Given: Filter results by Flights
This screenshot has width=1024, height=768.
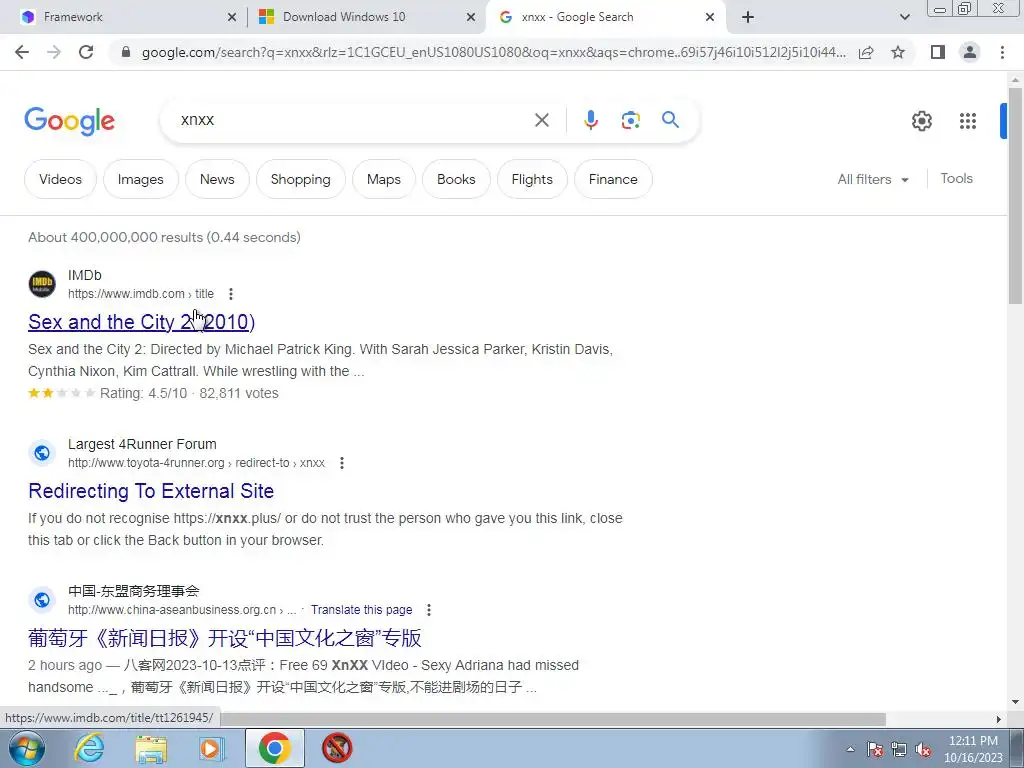Looking at the screenshot, I should pos(532,179).
